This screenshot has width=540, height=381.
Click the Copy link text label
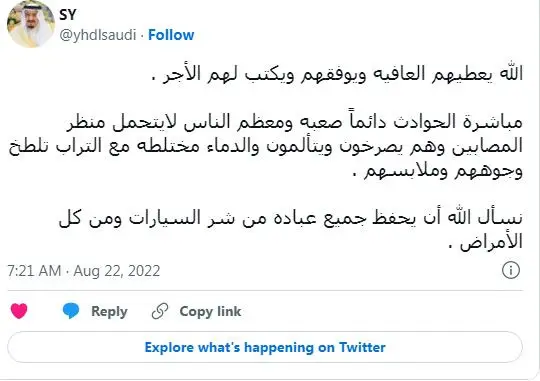pos(210,311)
